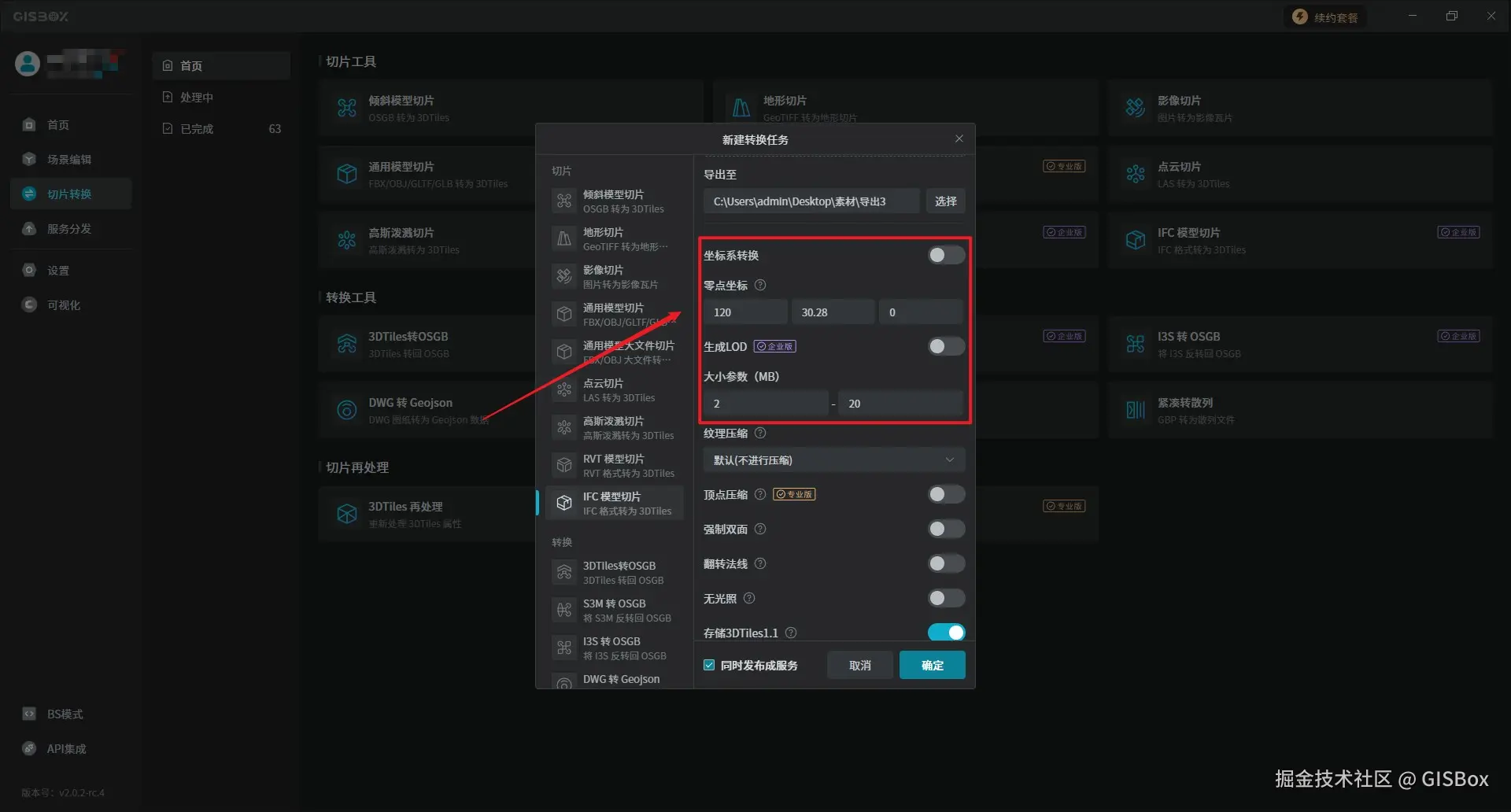
Task: Click the I3S 转 OSGB icon in dialog
Action: point(564,648)
